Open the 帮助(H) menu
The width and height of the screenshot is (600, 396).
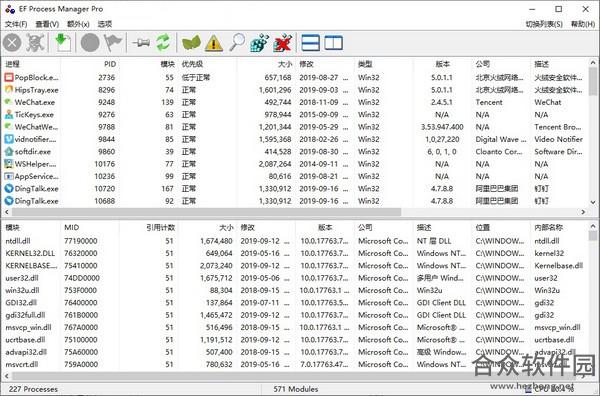(x=583, y=24)
